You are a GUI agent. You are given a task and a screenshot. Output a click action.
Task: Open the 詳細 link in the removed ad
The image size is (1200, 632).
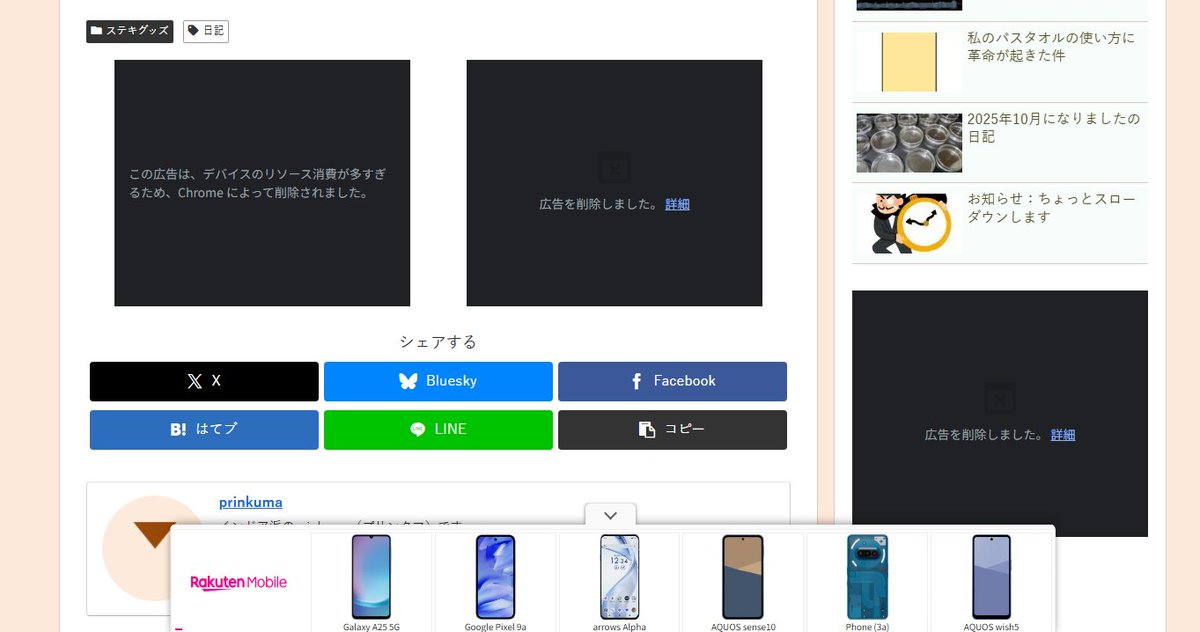(677, 204)
